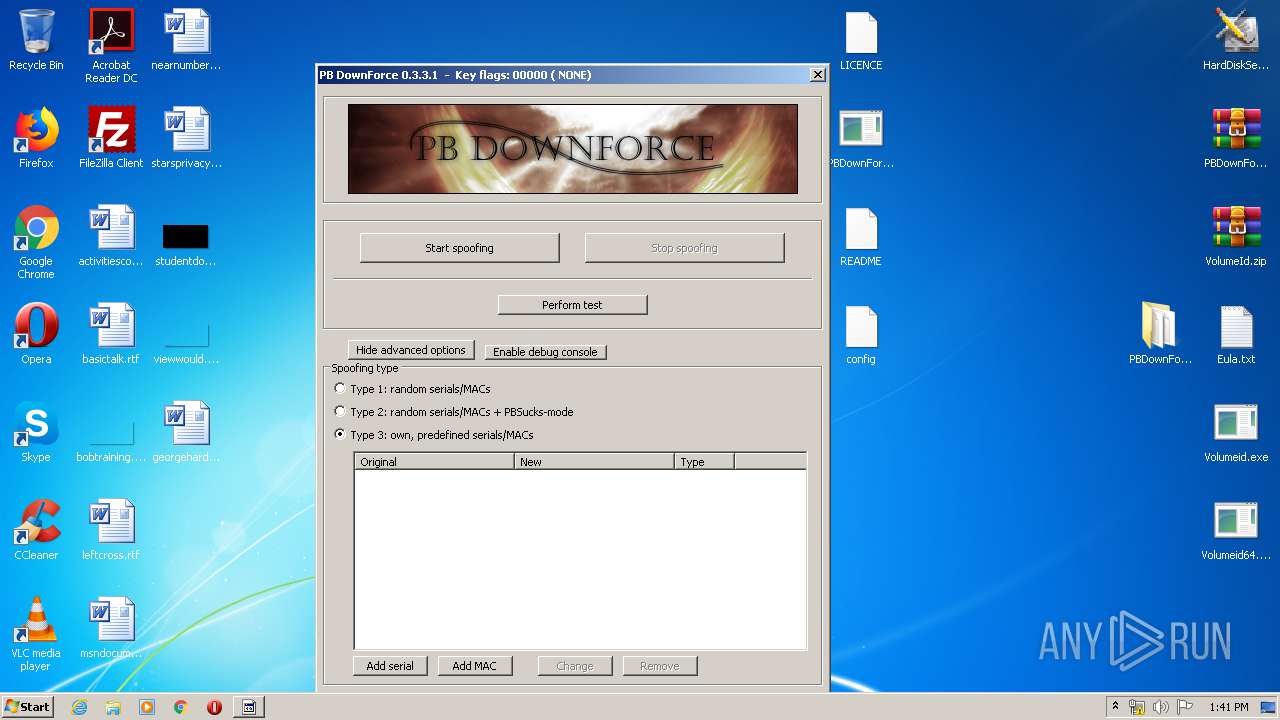Click the Start spoofing button
1280x720 pixels.
pos(459,248)
